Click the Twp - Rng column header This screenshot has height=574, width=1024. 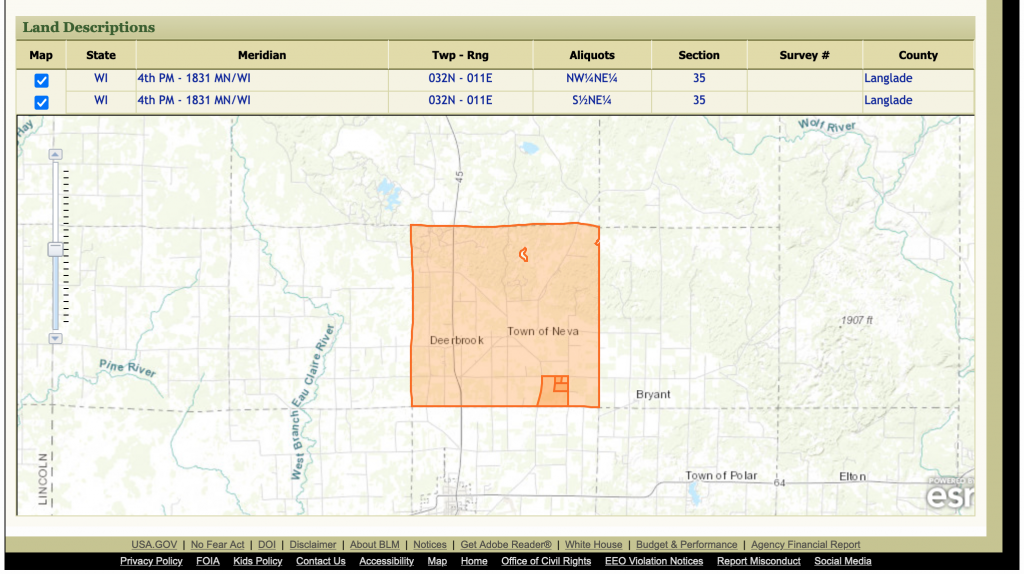[x=460, y=55]
